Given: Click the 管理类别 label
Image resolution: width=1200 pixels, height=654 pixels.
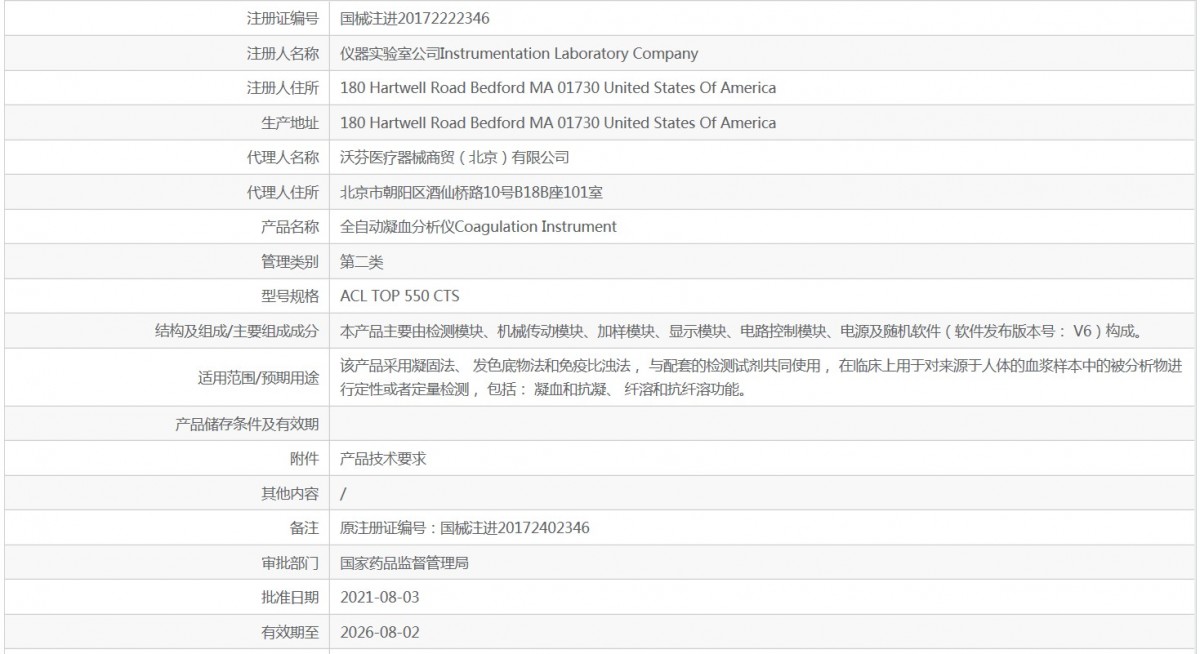Looking at the screenshot, I should pyautogui.click(x=290, y=262).
